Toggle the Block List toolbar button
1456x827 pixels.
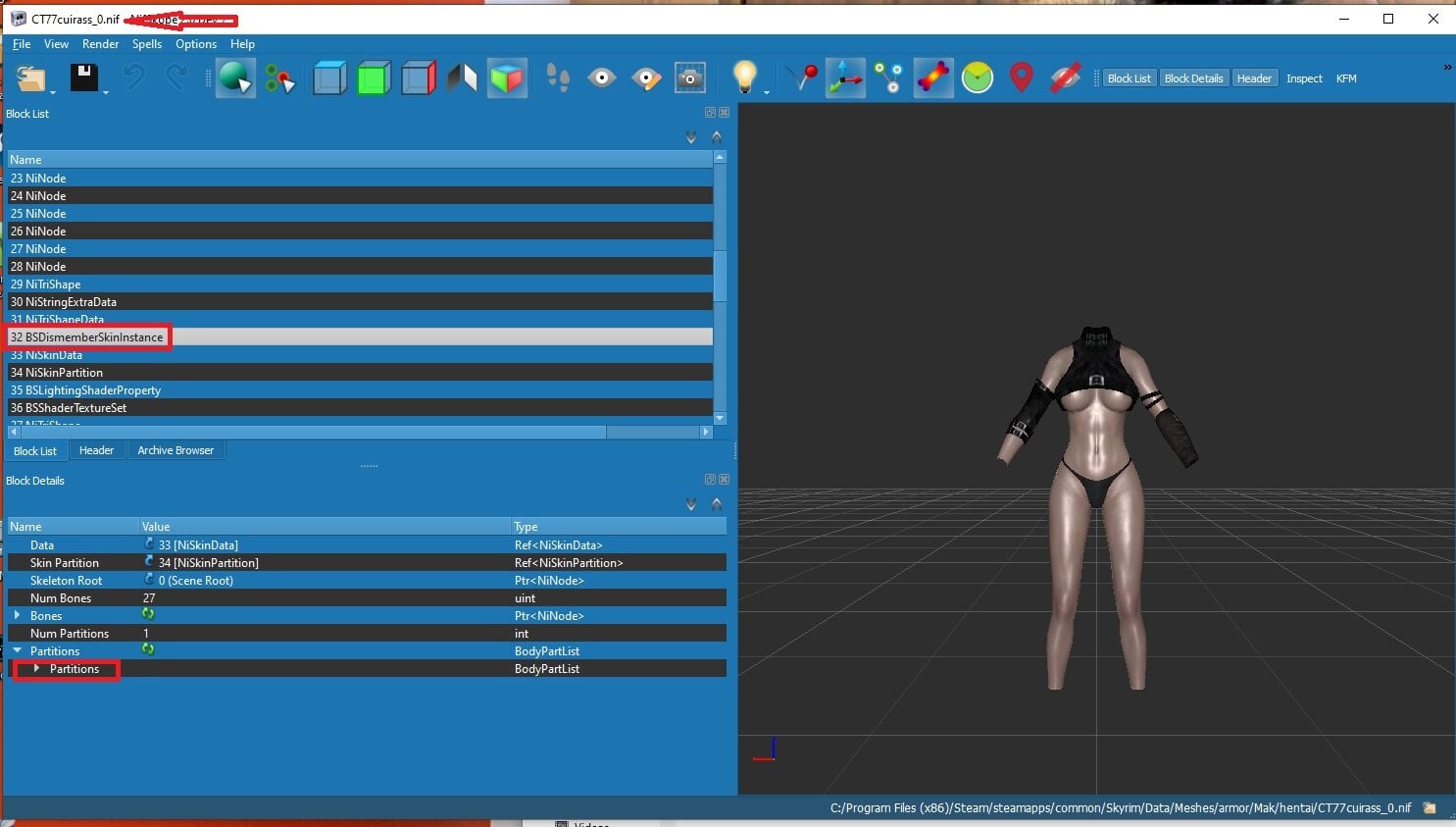pos(1130,78)
